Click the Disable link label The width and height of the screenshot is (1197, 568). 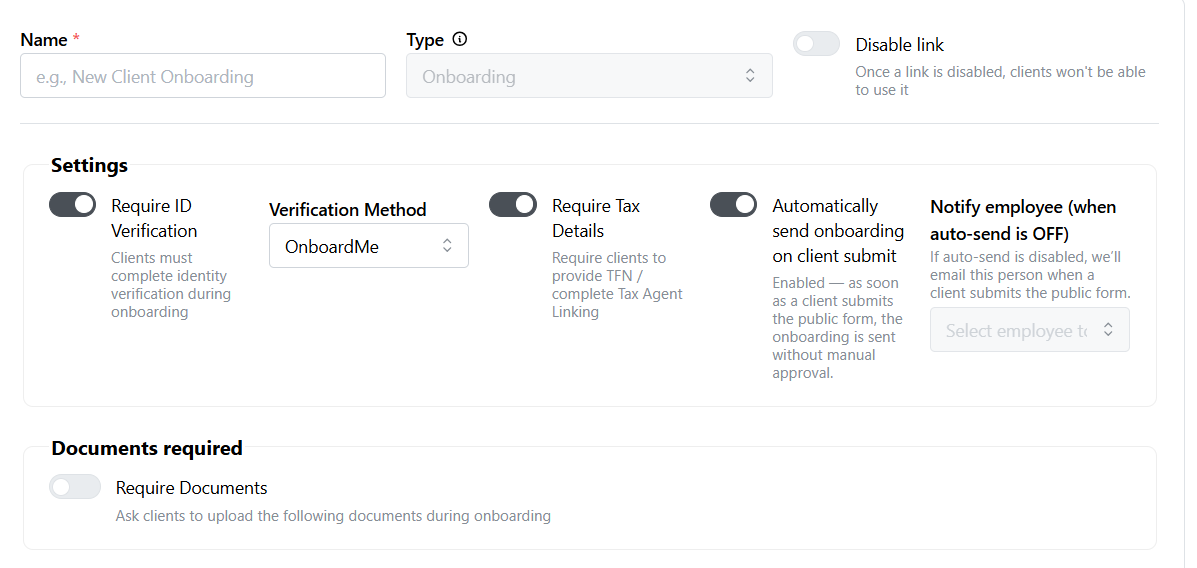click(x=899, y=45)
